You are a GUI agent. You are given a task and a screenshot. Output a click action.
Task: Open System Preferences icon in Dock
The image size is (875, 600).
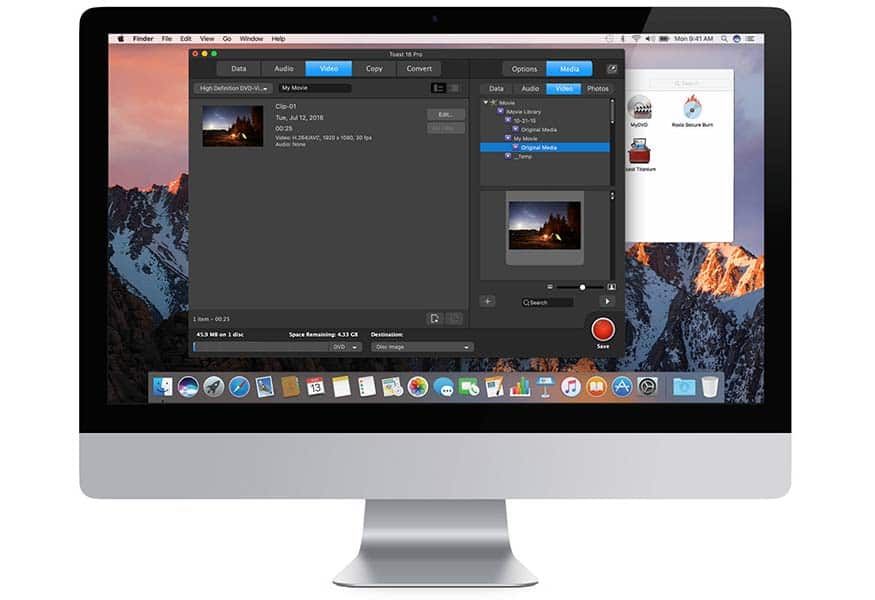tap(647, 386)
